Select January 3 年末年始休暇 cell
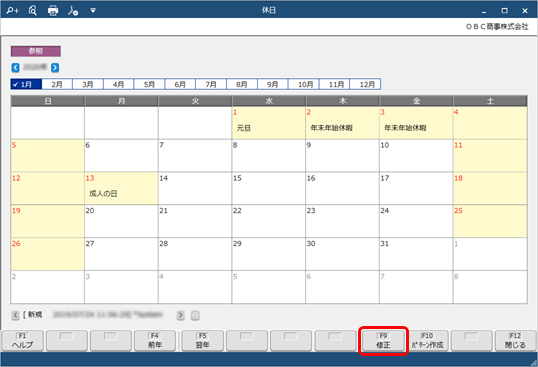Image resolution: width=538 pixels, height=367 pixels. pyautogui.click(x=416, y=123)
